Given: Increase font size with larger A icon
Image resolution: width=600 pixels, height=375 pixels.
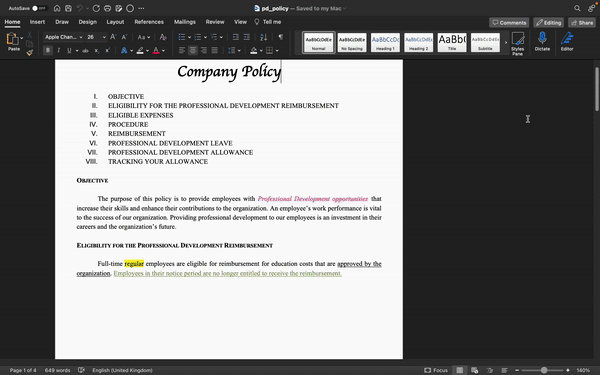Looking at the screenshot, I should (x=113, y=37).
